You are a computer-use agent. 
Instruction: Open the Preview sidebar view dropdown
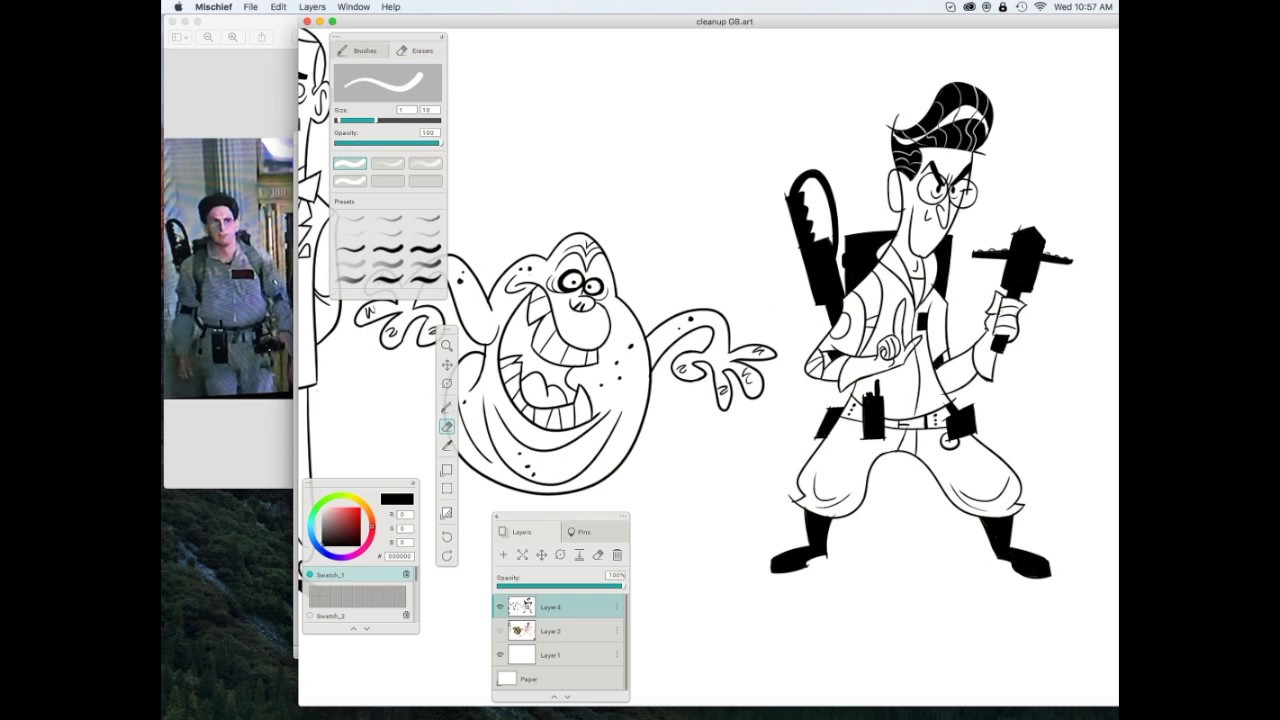[180, 37]
